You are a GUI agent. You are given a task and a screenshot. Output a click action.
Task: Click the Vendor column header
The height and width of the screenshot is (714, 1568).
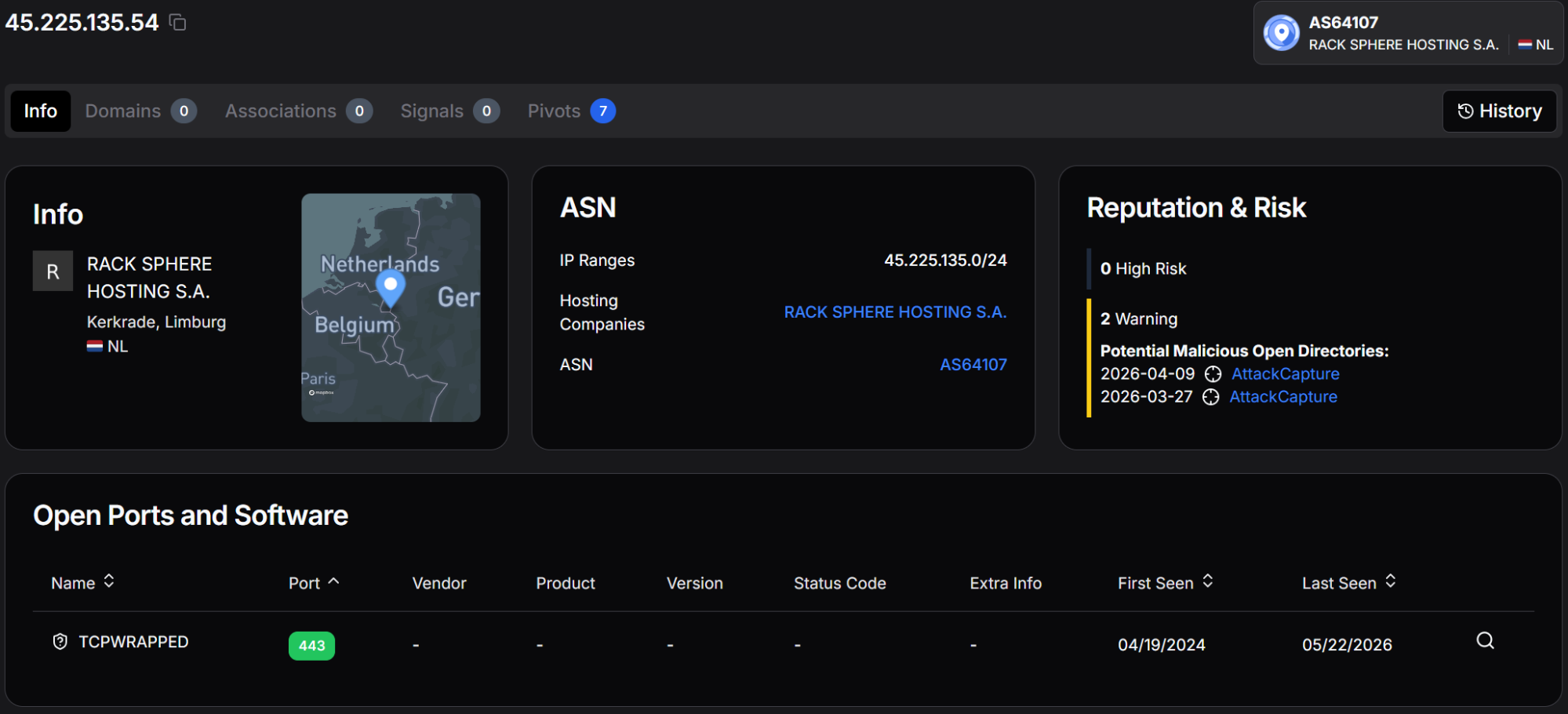point(439,583)
